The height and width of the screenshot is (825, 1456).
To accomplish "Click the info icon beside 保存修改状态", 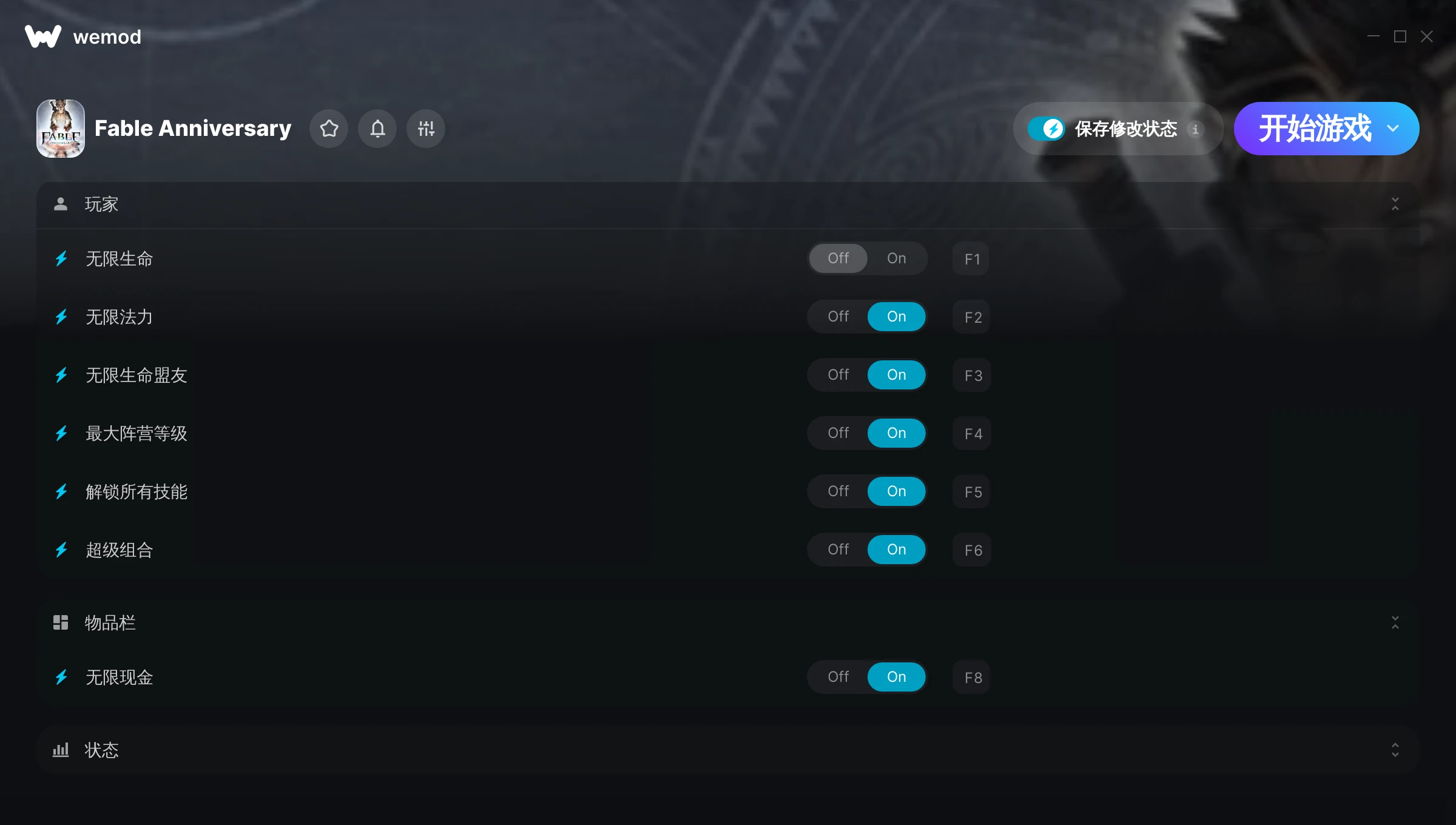I will (x=1195, y=129).
